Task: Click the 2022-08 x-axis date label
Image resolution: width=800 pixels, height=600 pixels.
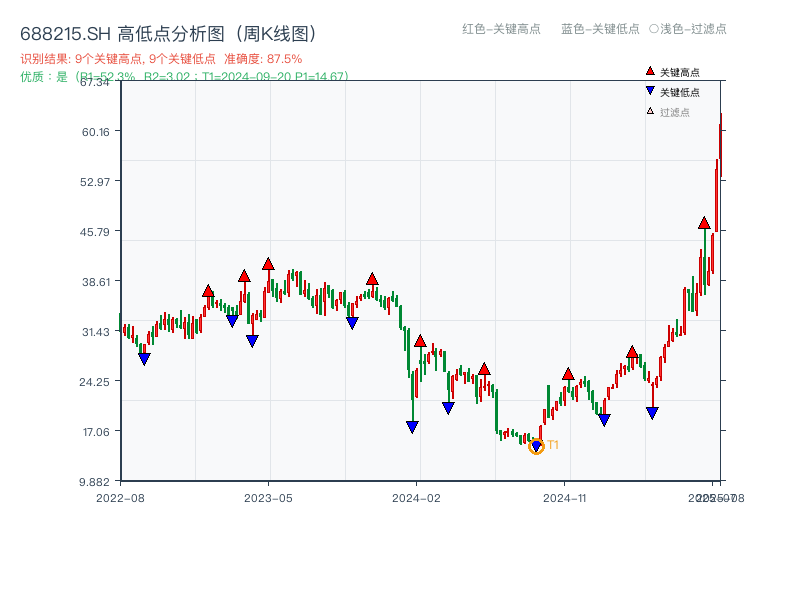Action: click(x=120, y=497)
